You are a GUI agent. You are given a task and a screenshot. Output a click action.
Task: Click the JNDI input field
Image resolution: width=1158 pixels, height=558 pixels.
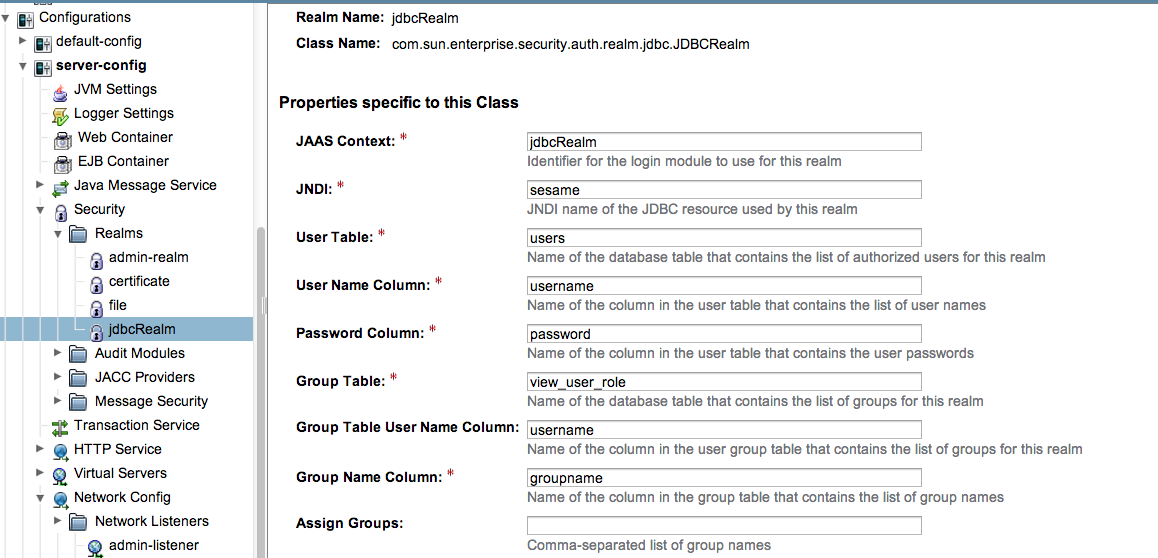[723, 190]
